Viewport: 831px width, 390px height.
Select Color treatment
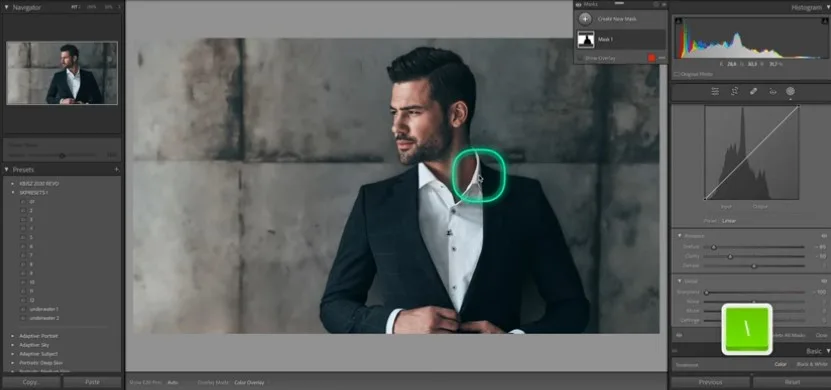click(x=780, y=365)
